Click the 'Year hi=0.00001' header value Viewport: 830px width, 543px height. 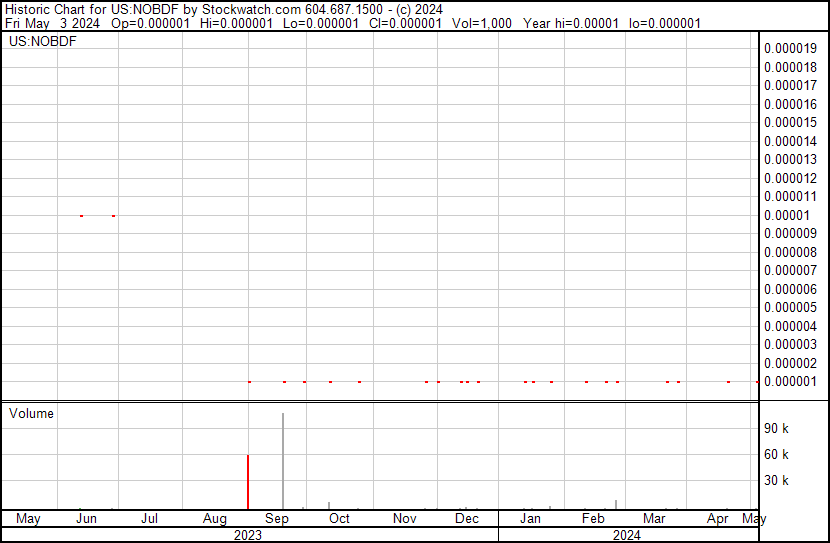pos(571,24)
